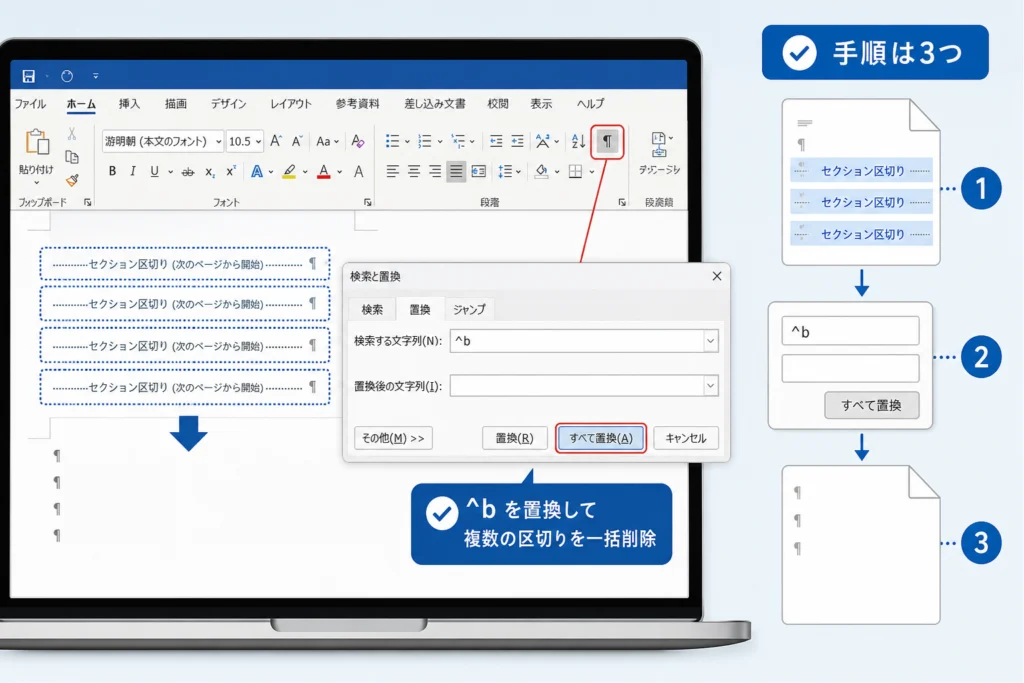
Task: Click the Grow Font icon
Action: 276,141
